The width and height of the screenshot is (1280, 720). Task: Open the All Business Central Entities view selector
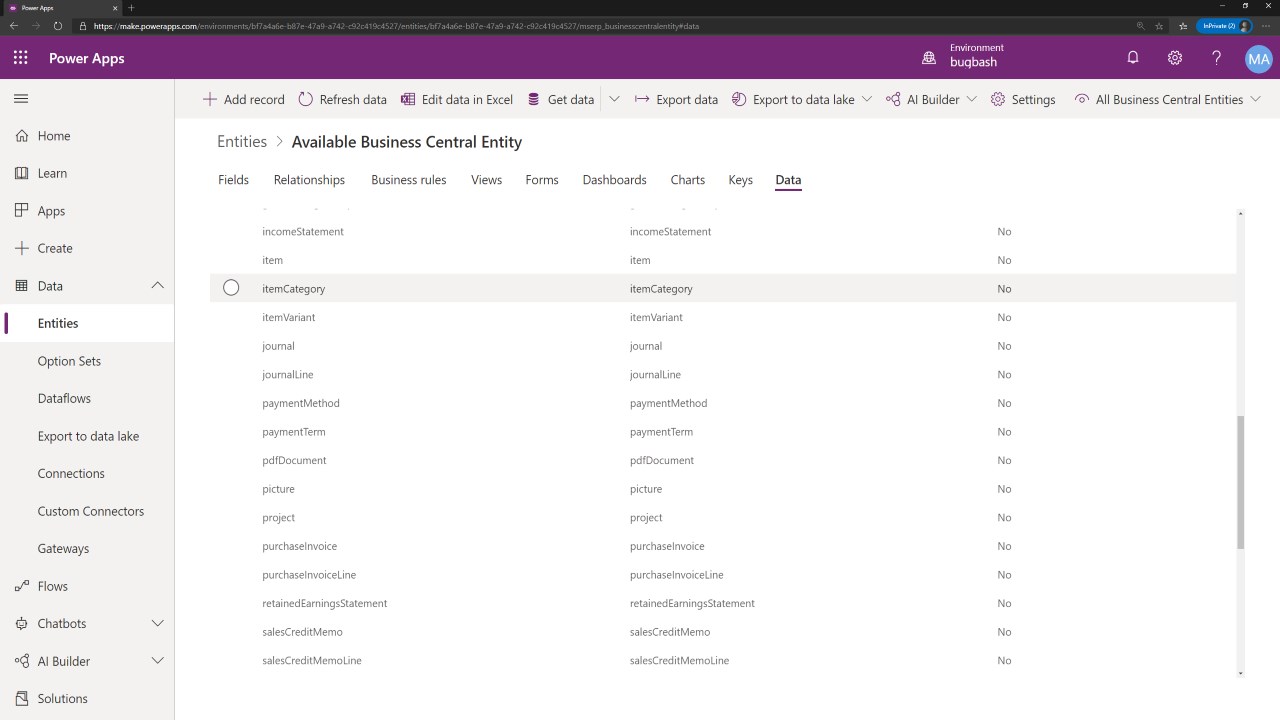[x=1167, y=99]
